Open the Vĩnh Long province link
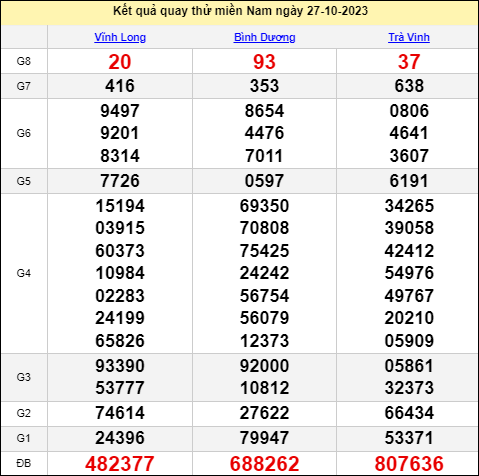 (x=120, y=37)
